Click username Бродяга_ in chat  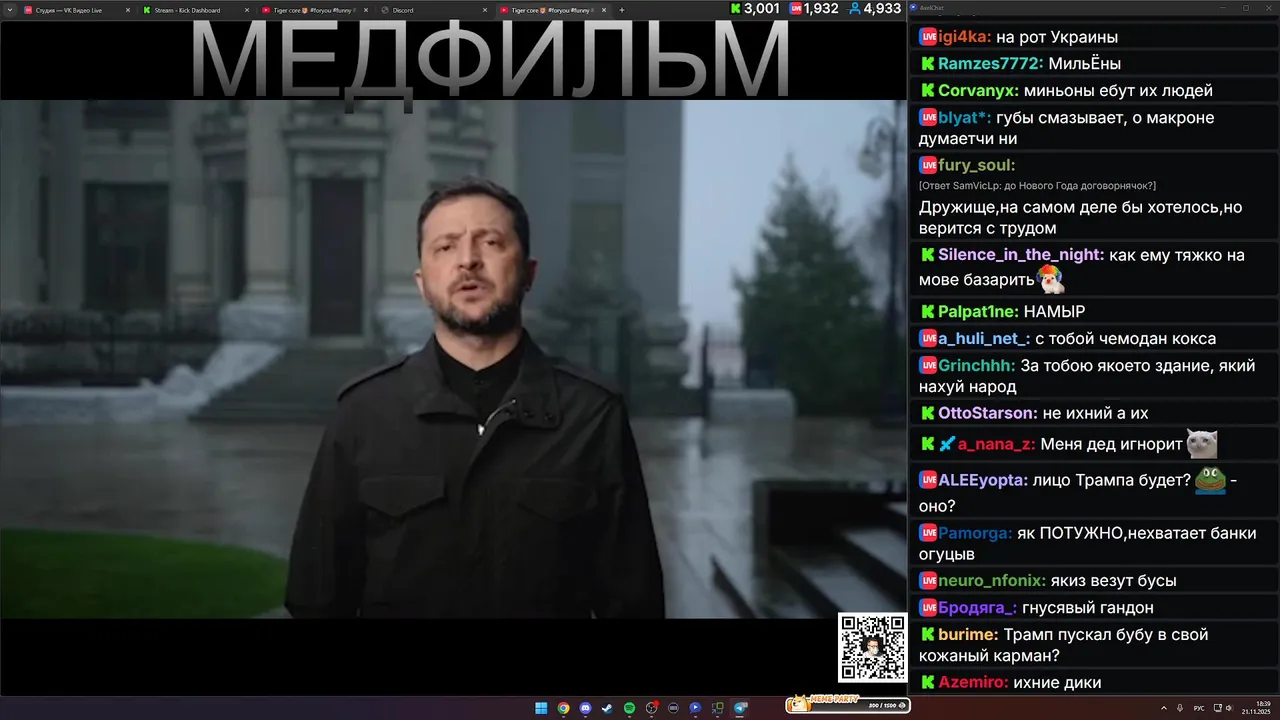[x=978, y=608]
